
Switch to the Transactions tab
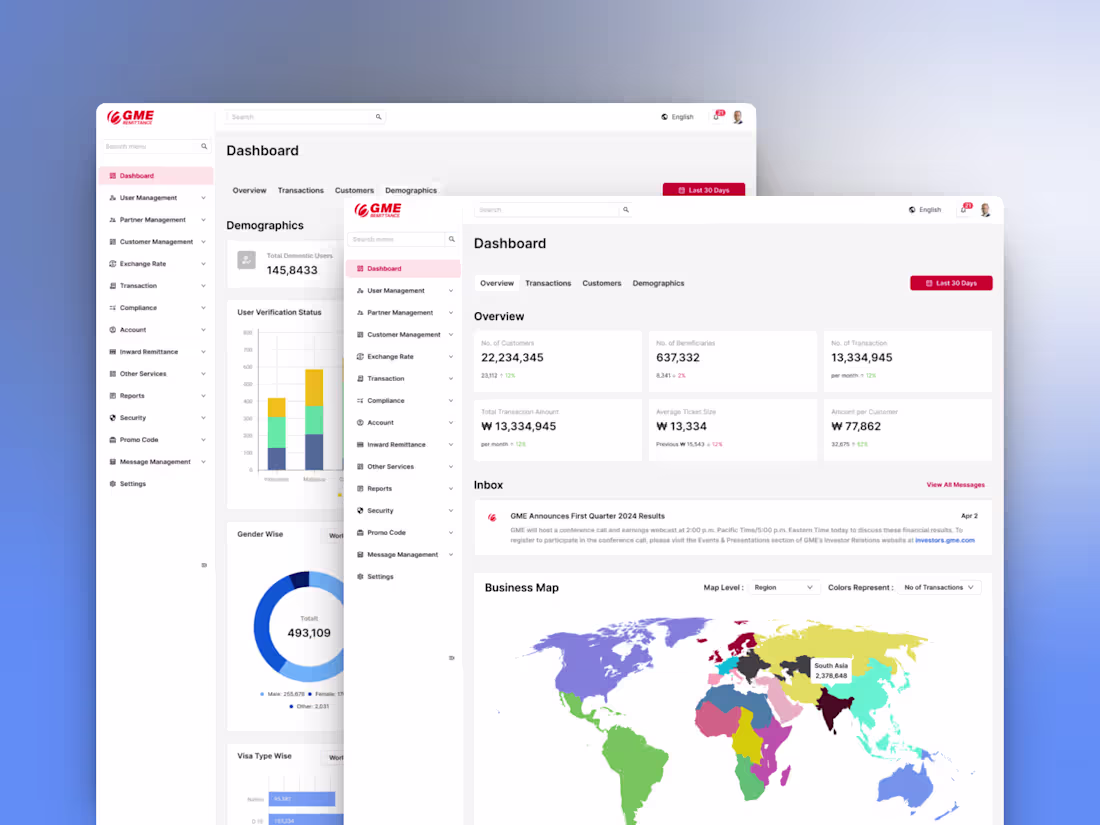point(548,283)
